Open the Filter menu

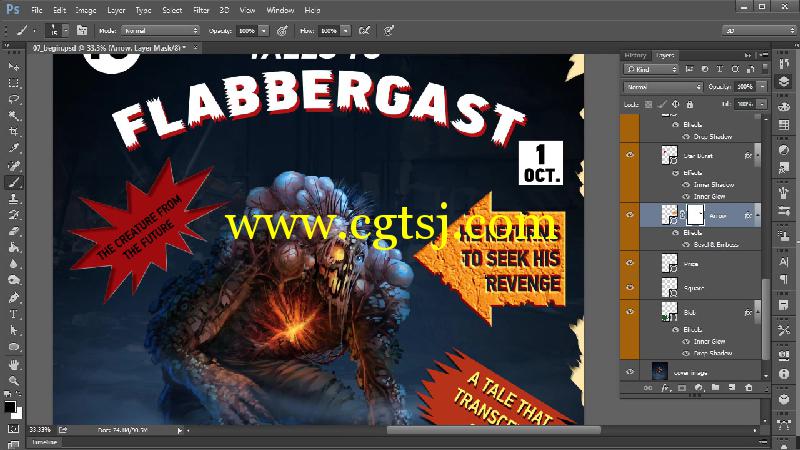click(x=201, y=10)
